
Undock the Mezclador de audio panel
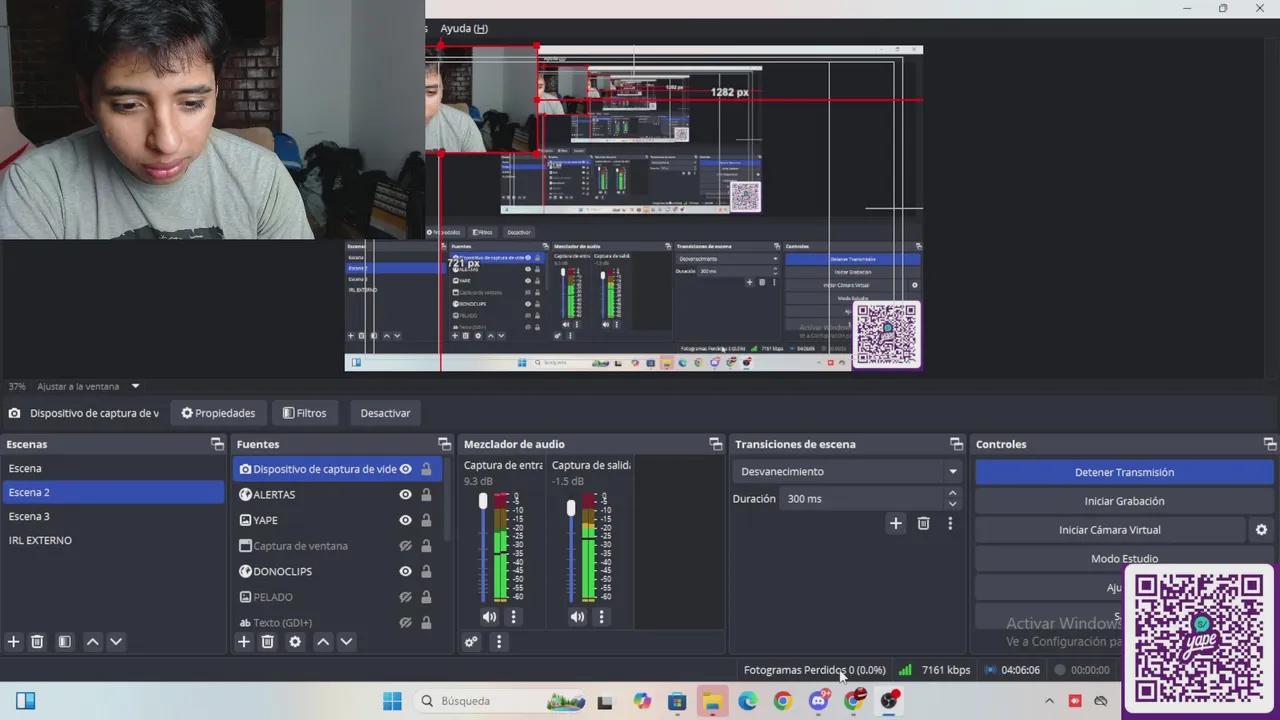(716, 444)
